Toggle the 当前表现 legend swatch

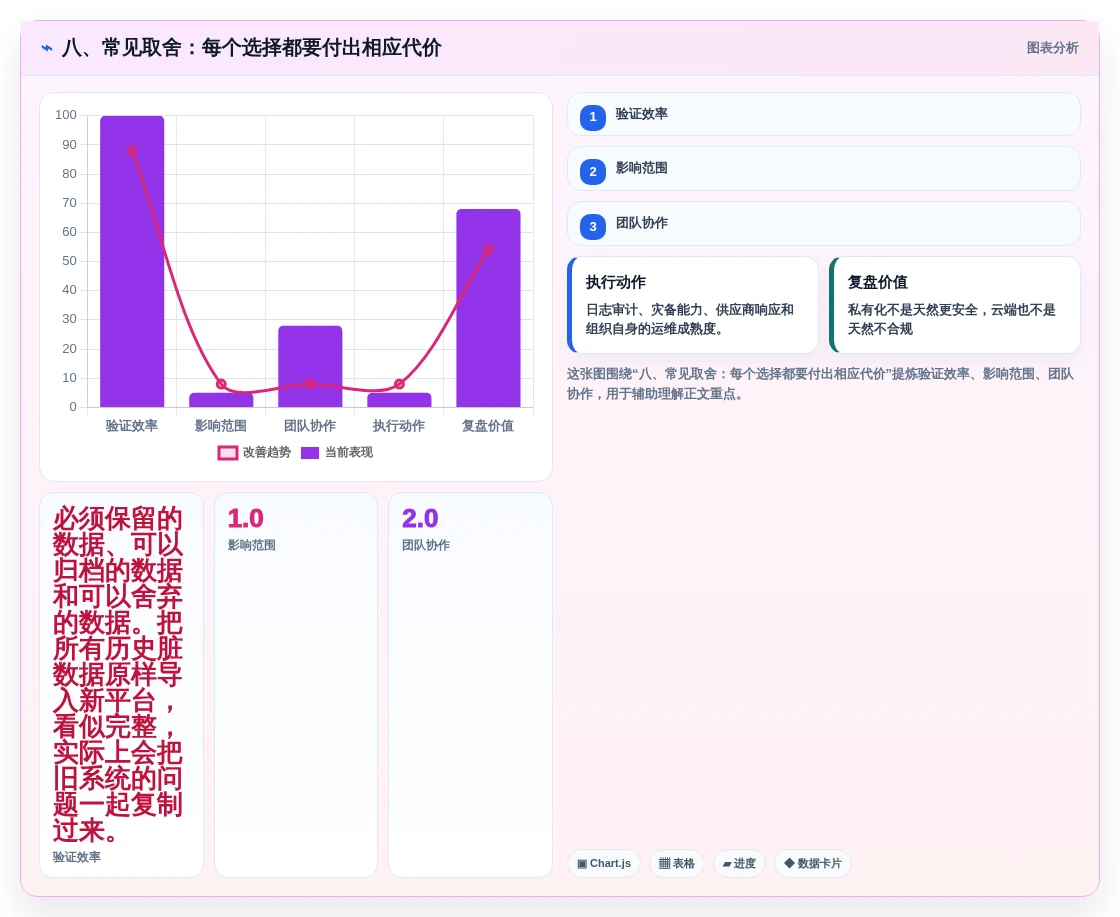click(310, 453)
